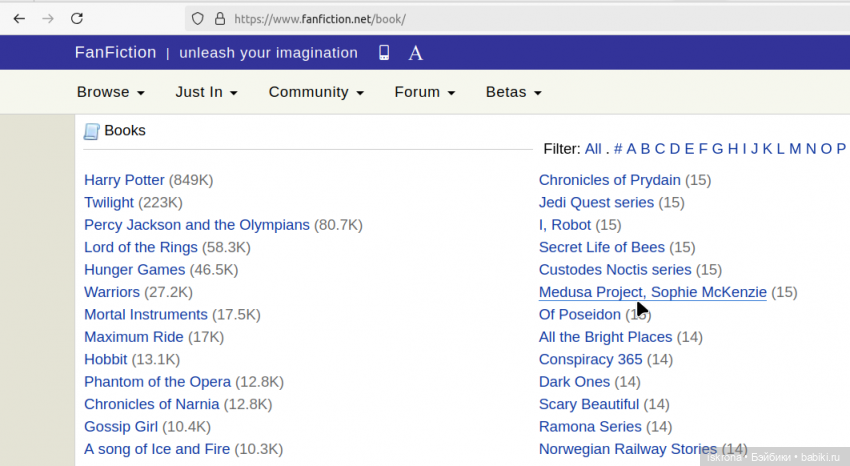Open Medusa Project, Sophie McKenzie link

pos(652,292)
